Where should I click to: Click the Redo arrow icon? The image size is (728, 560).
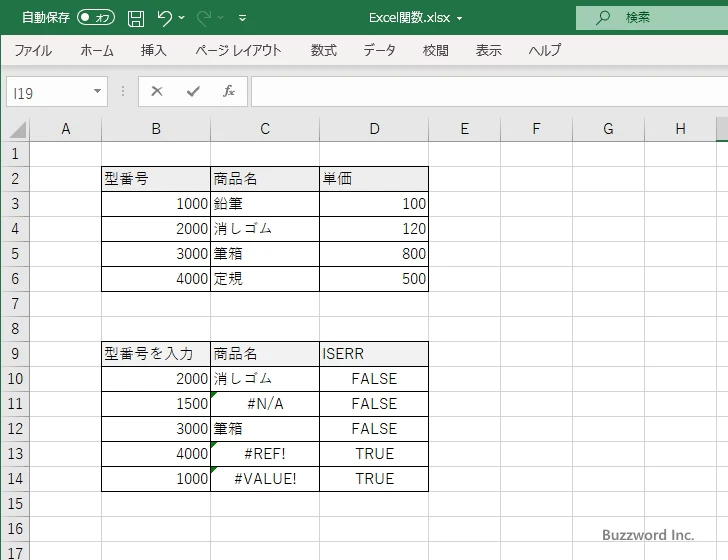pyautogui.click(x=203, y=18)
